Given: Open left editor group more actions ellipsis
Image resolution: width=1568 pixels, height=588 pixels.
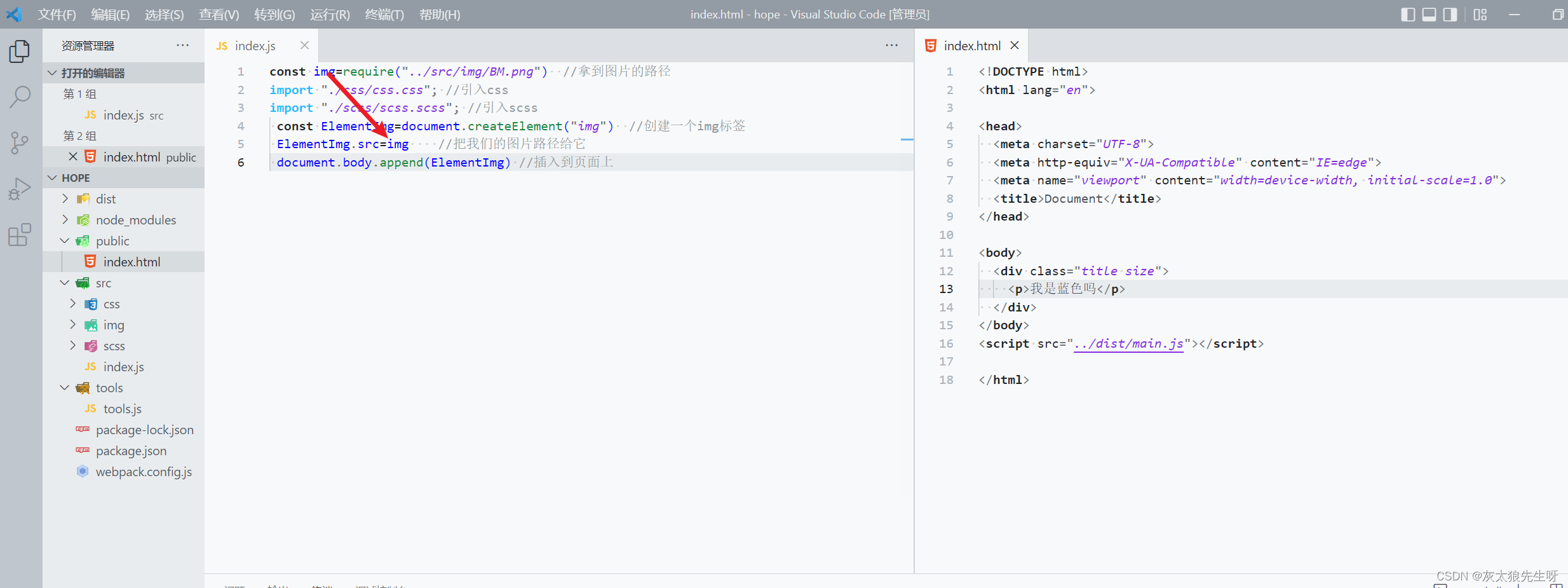Looking at the screenshot, I should pos(892,45).
